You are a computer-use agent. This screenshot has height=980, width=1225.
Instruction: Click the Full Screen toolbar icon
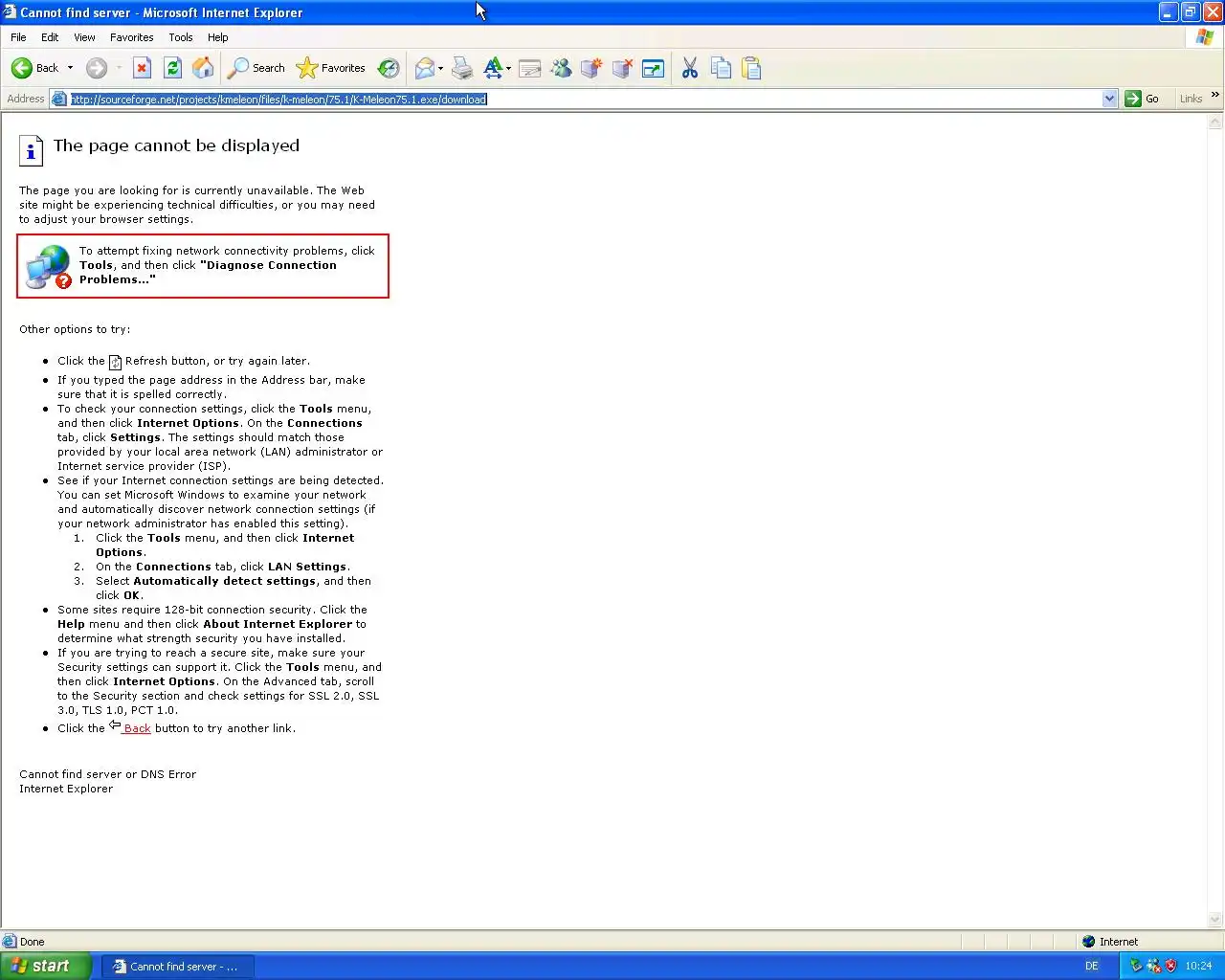654,68
